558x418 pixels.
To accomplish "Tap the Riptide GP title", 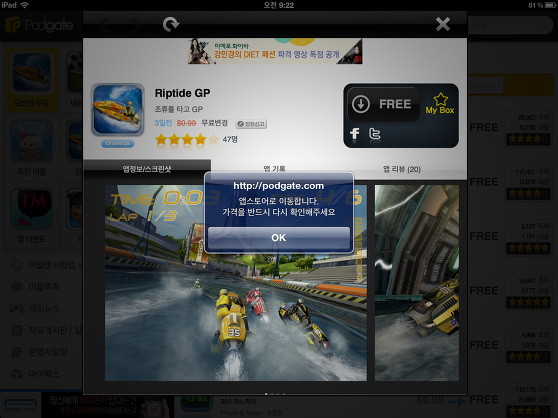I will [183, 93].
